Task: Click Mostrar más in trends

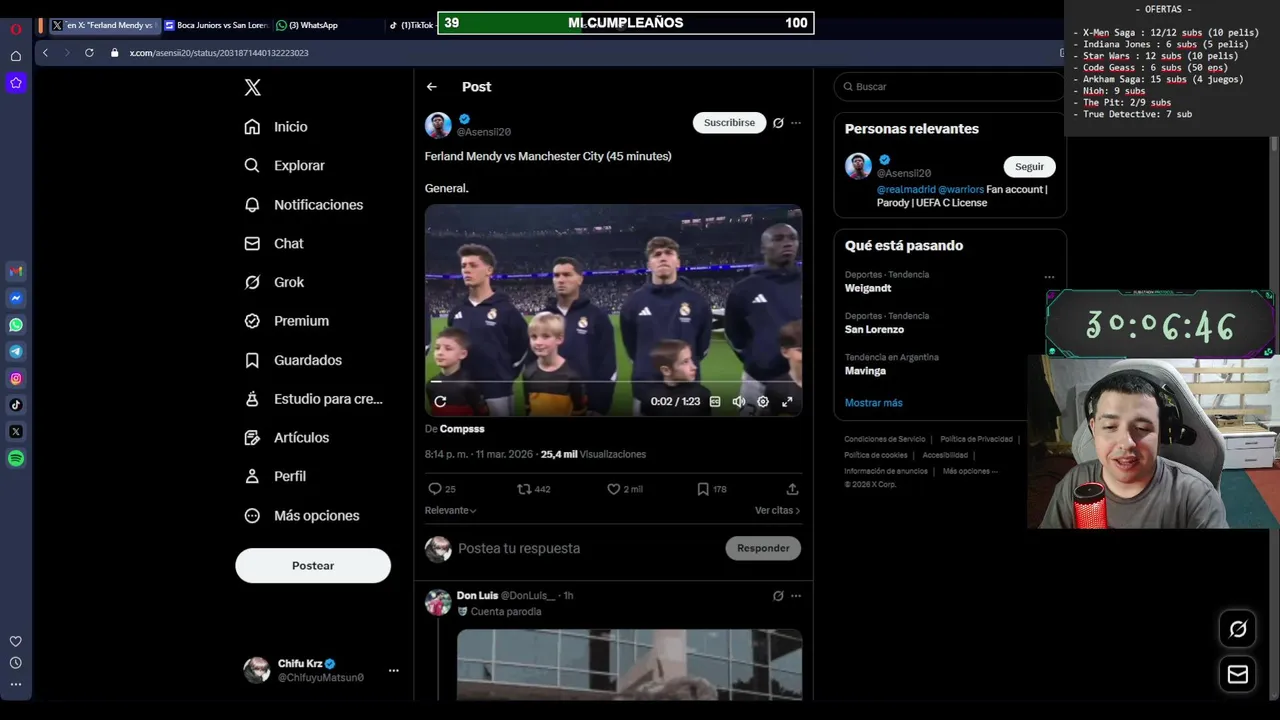Action: [873, 403]
